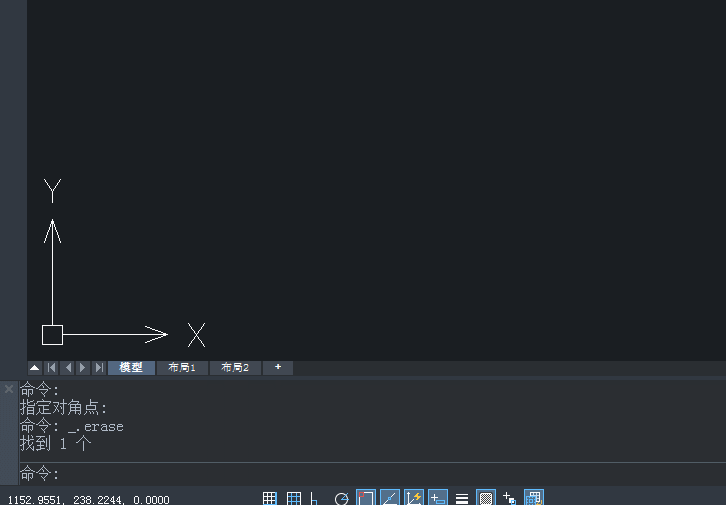The height and width of the screenshot is (505, 726).
Task: Toggle the selection cycling icon
Action: click(x=510, y=498)
